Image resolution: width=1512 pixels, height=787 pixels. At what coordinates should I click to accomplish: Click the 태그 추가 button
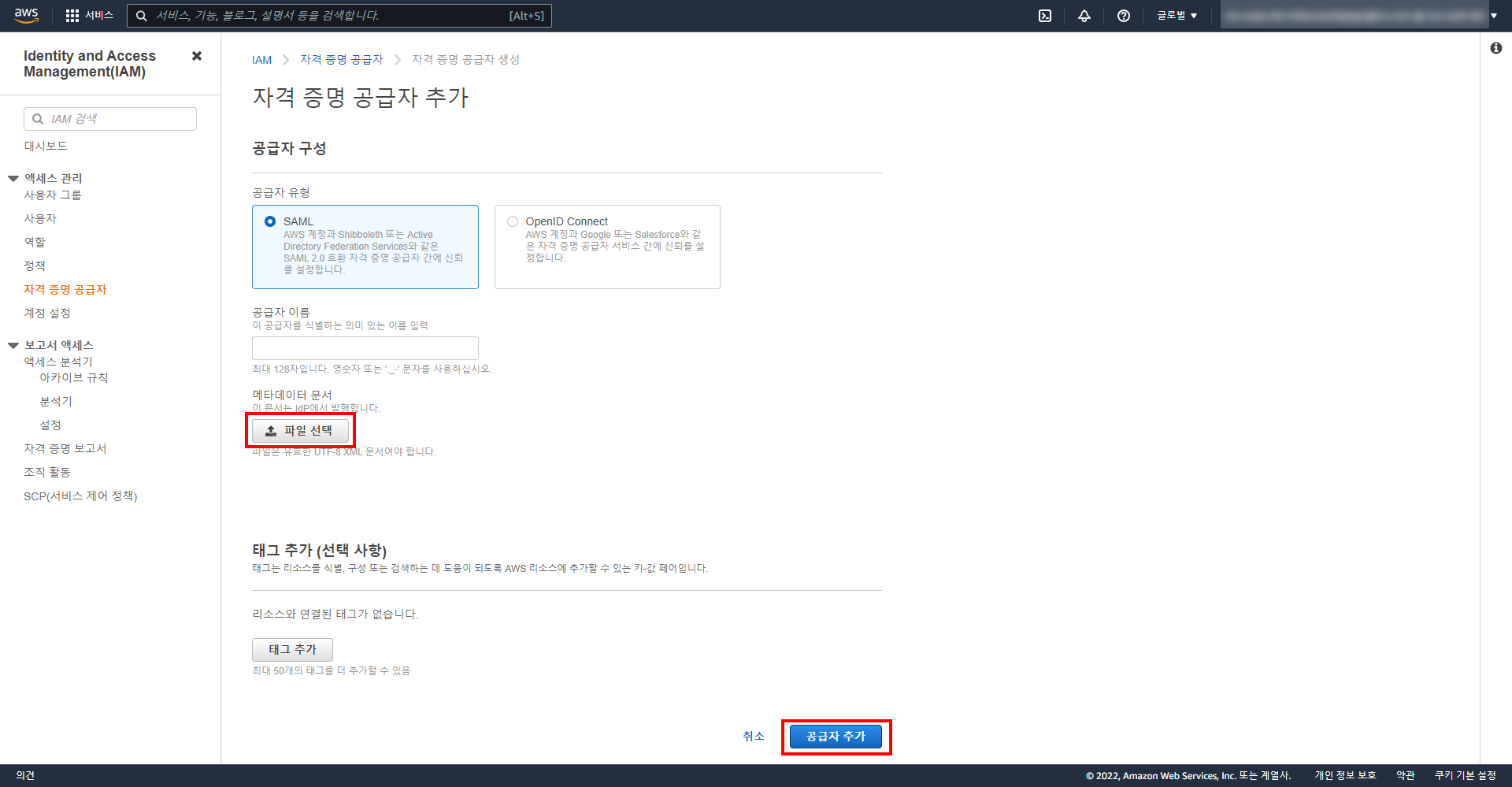tap(292, 650)
